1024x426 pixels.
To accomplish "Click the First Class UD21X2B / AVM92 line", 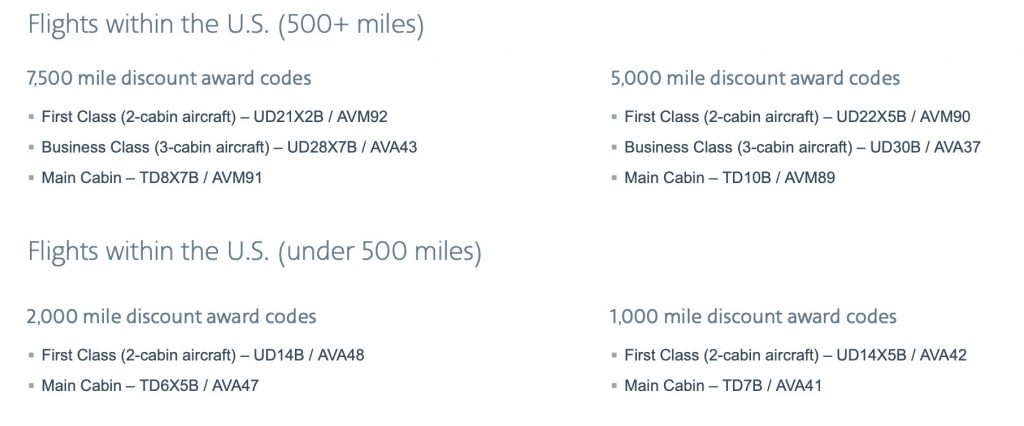I will pos(214,117).
